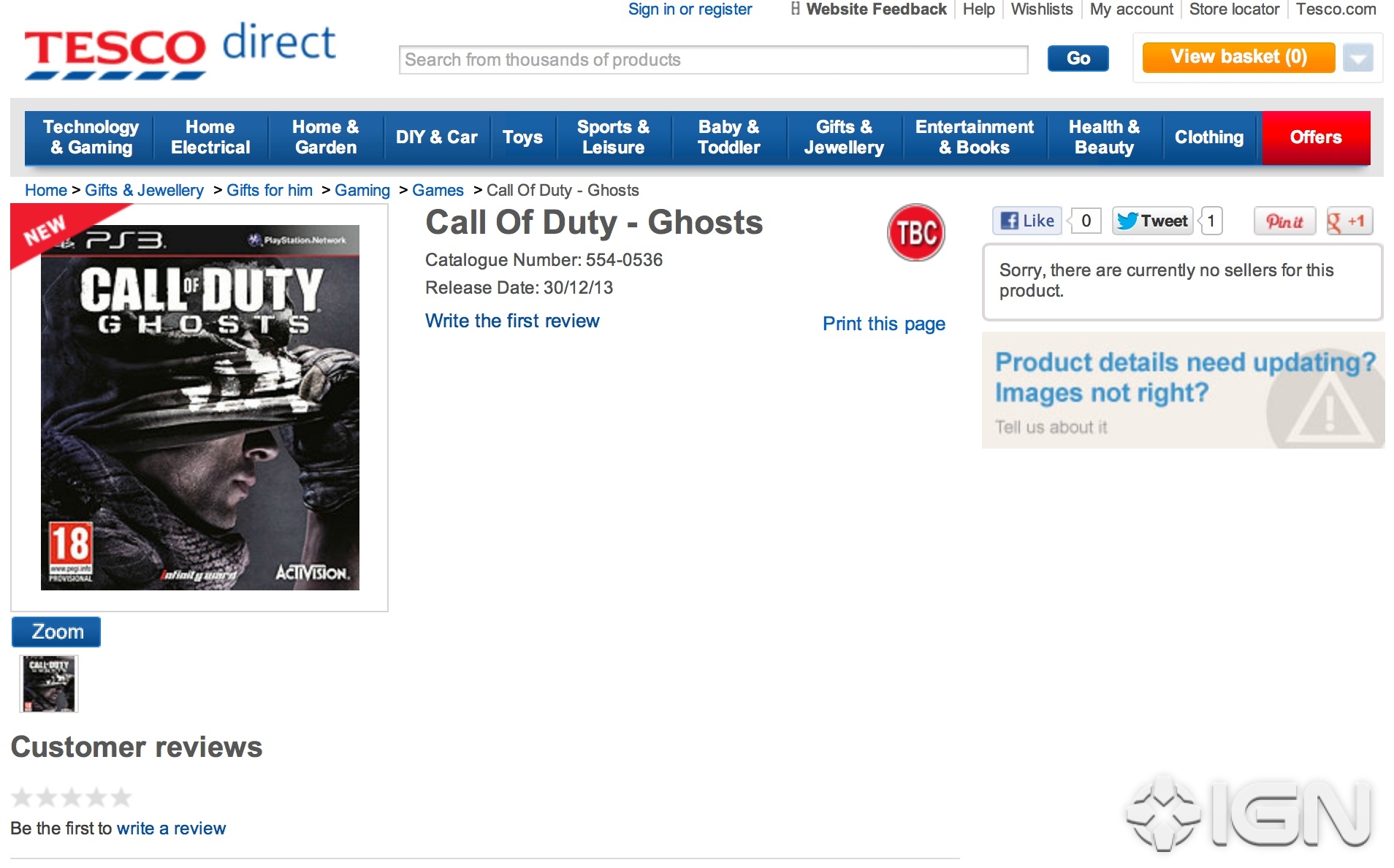Click the orange View basket button
The image size is (1394, 868).
point(1238,57)
